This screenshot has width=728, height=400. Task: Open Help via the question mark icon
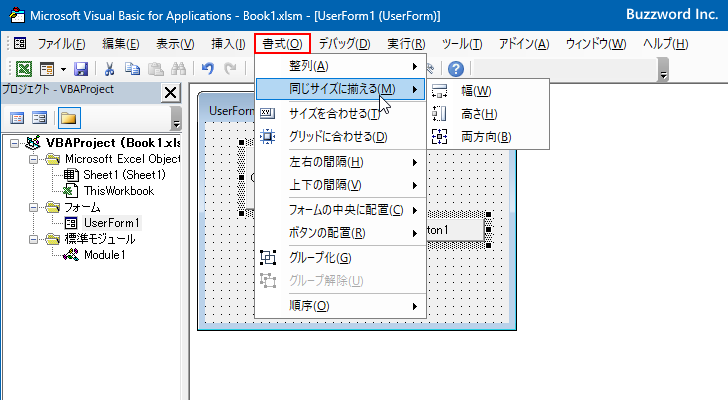456,69
